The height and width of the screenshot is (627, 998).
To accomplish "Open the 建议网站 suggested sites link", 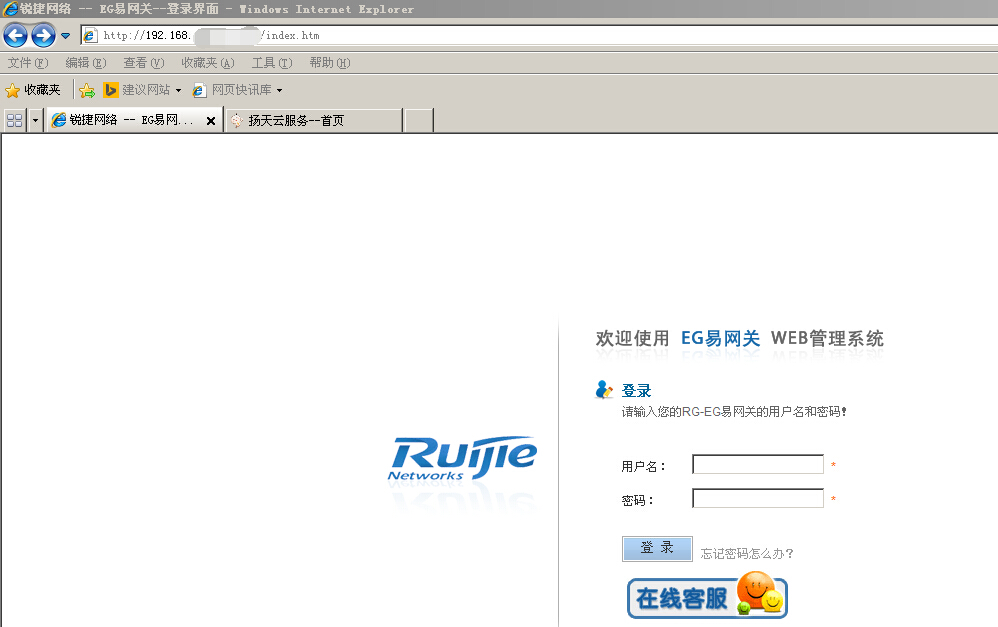I will click(143, 90).
